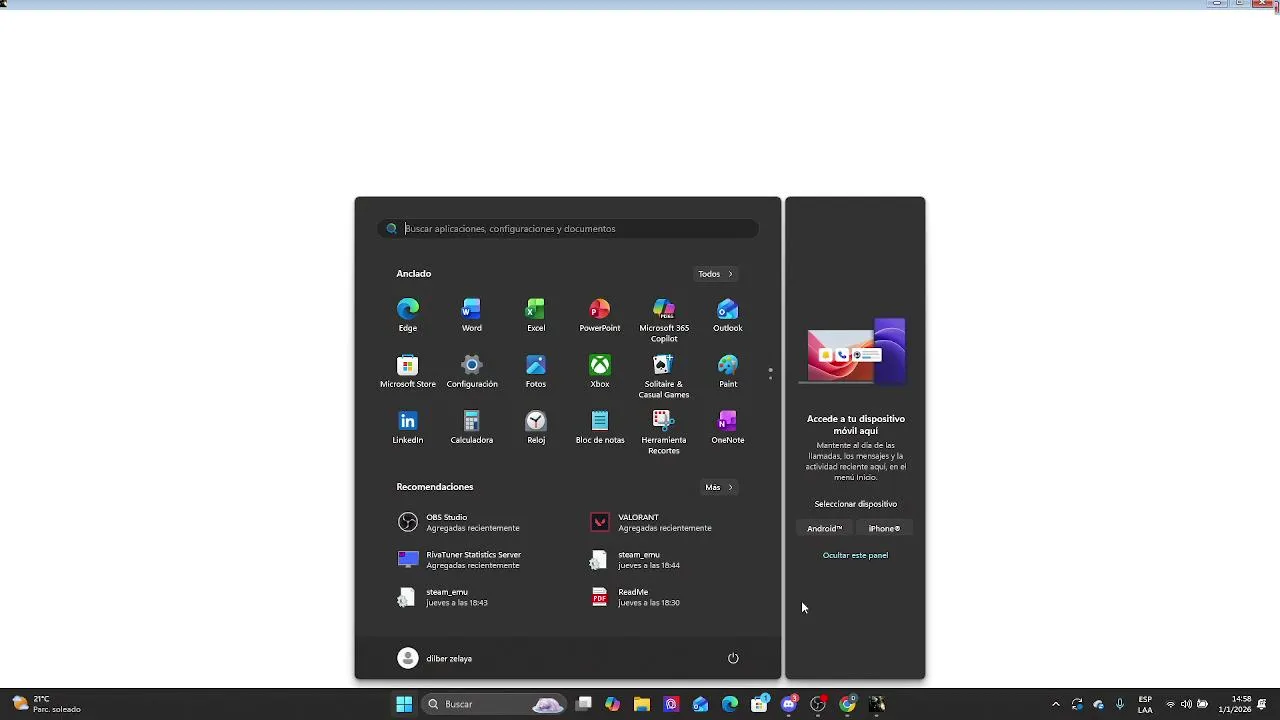Open OBS Studio recommendation
This screenshot has width=1280, height=720.
[x=470, y=522]
